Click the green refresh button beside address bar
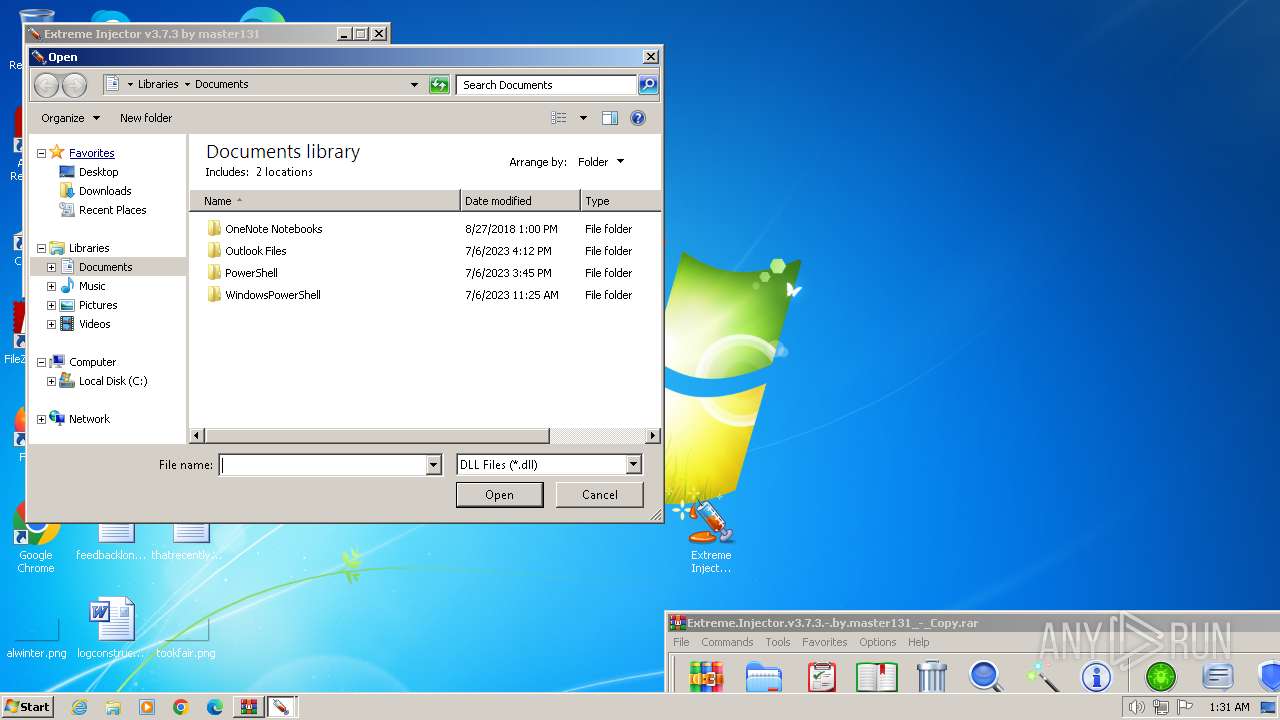1280x720 pixels. click(x=439, y=85)
